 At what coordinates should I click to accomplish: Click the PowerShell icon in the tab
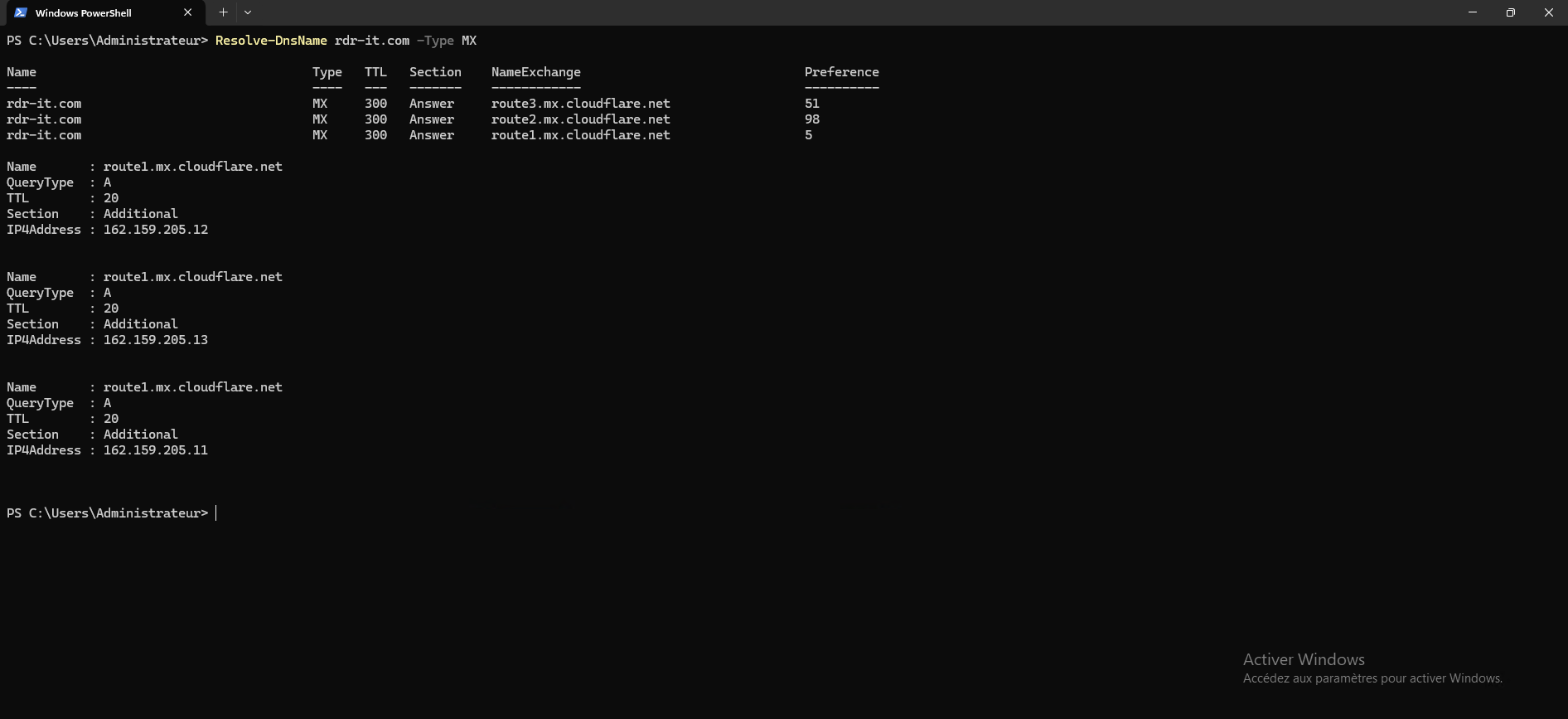pos(21,12)
